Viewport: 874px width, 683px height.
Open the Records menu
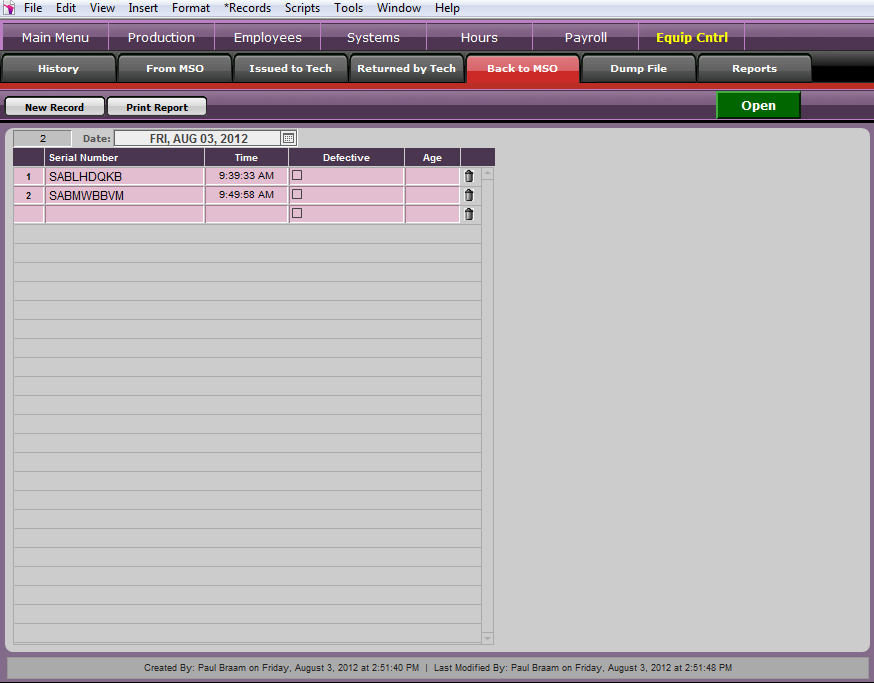tap(247, 8)
